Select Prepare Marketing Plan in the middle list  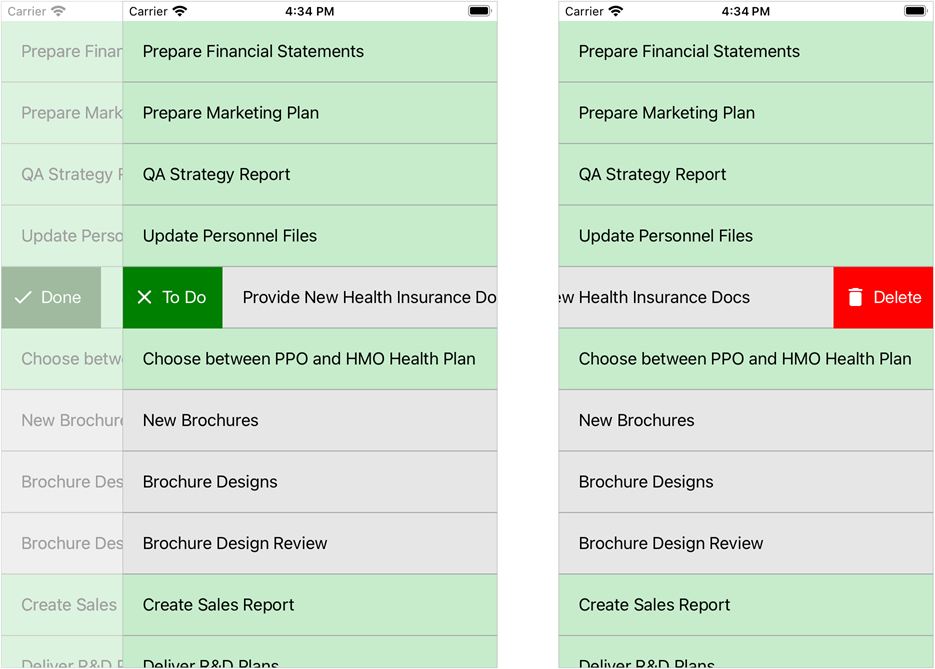pos(231,113)
